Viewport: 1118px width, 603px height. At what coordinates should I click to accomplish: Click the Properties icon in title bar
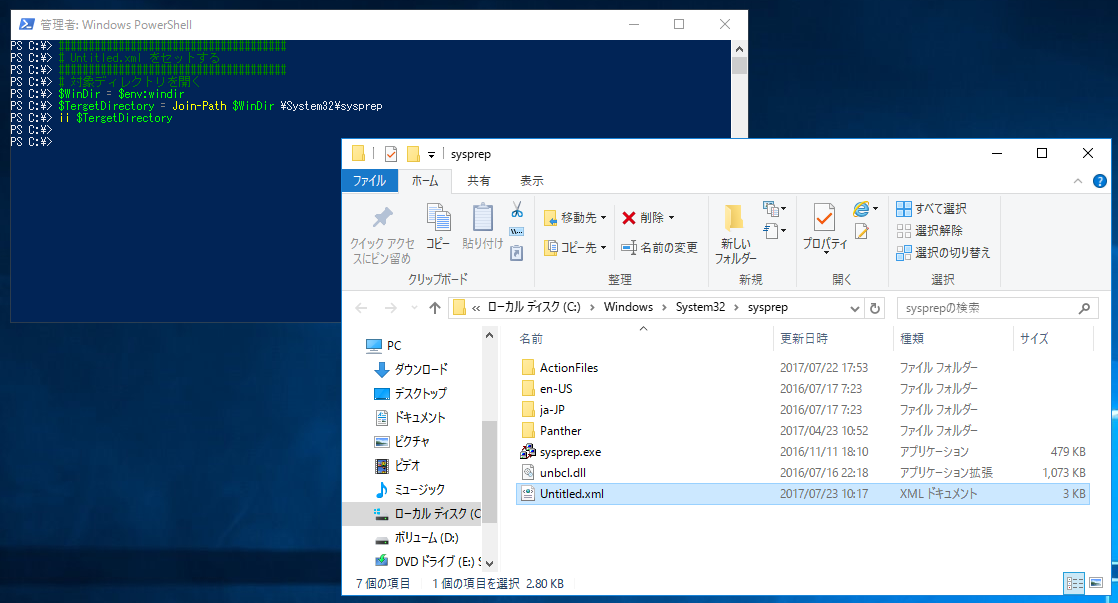pos(391,154)
